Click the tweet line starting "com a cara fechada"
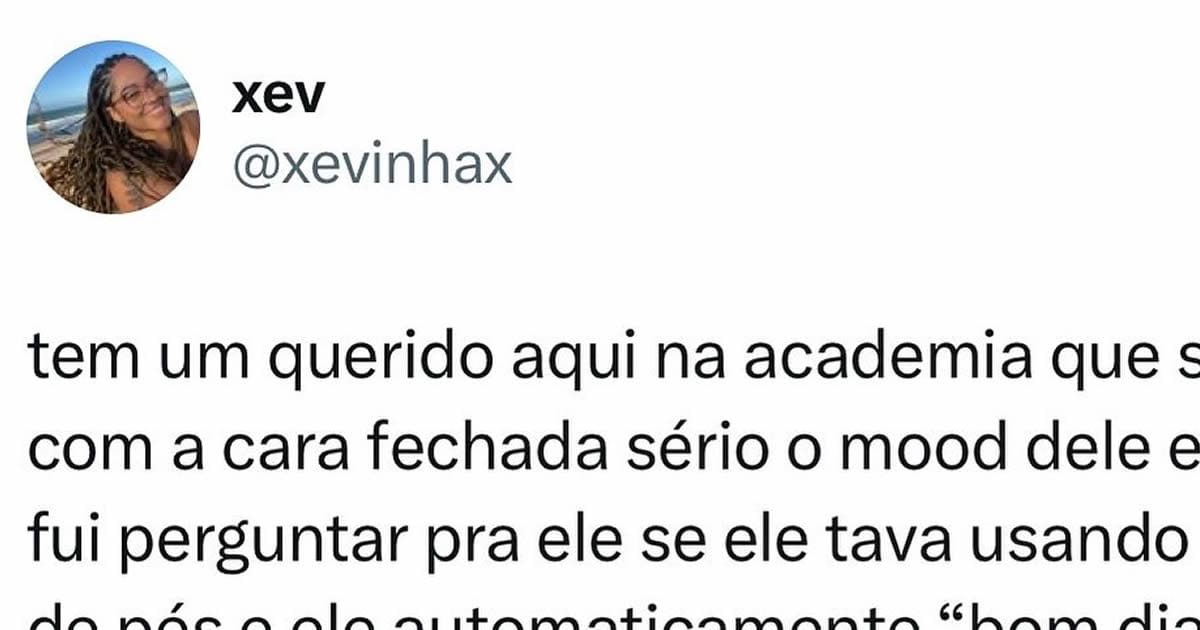This screenshot has height=630, width=1200. click(x=614, y=447)
